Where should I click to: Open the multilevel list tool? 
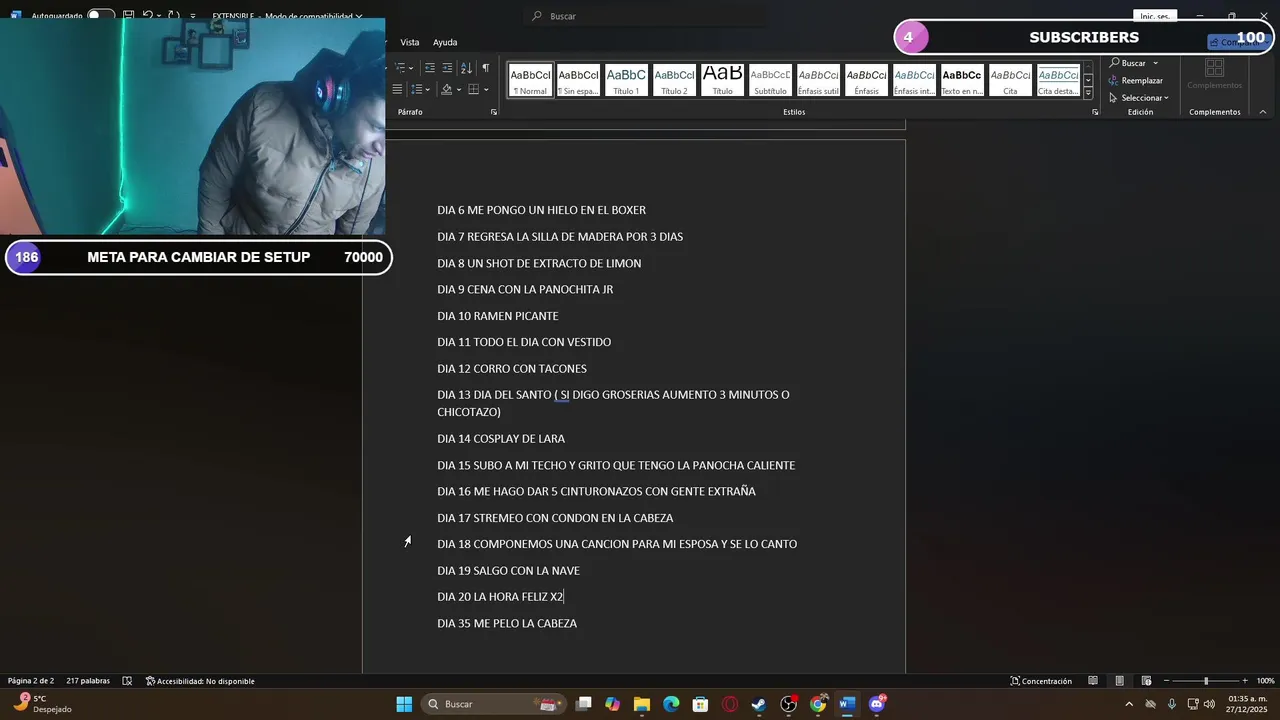[x=399, y=68]
